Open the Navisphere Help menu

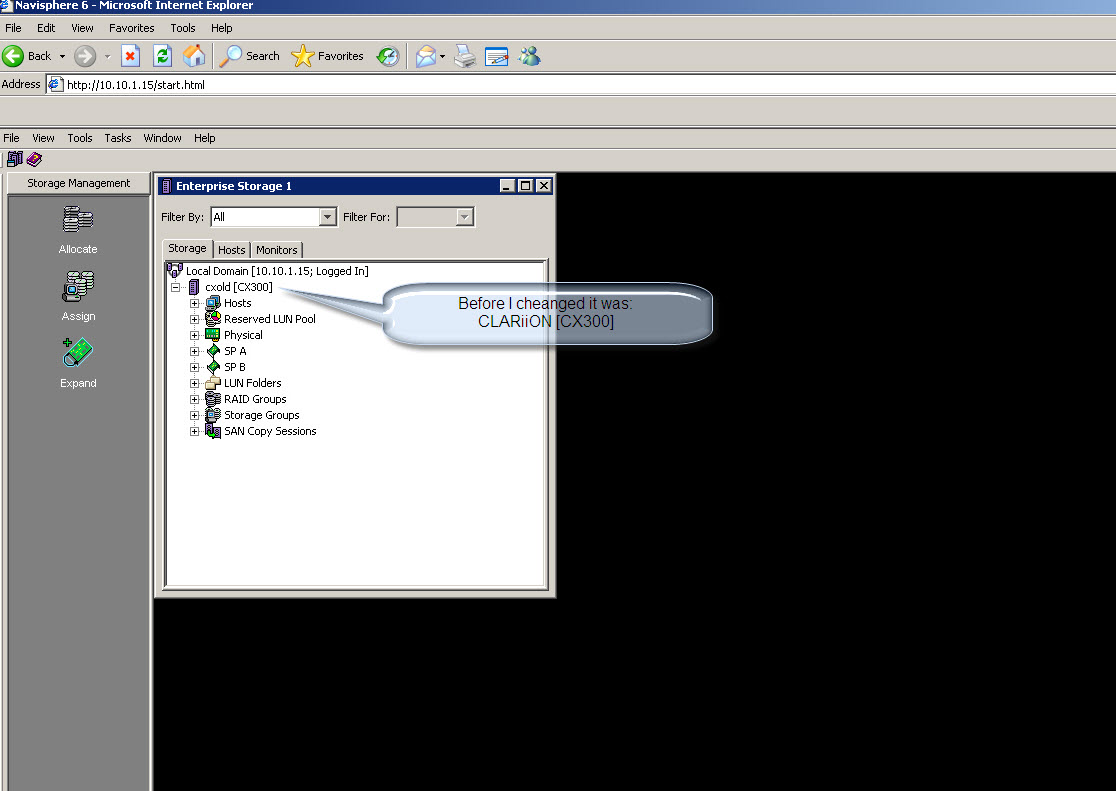[204, 138]
